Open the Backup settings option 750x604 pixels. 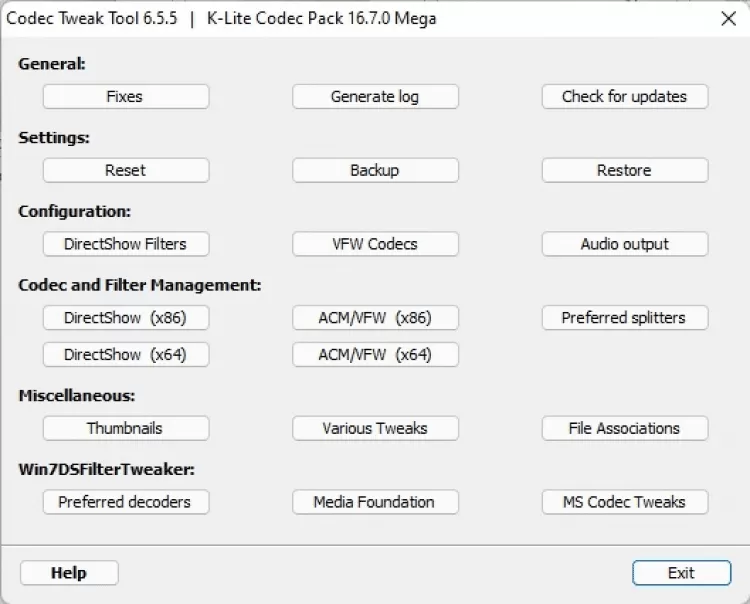click(375, 171)
